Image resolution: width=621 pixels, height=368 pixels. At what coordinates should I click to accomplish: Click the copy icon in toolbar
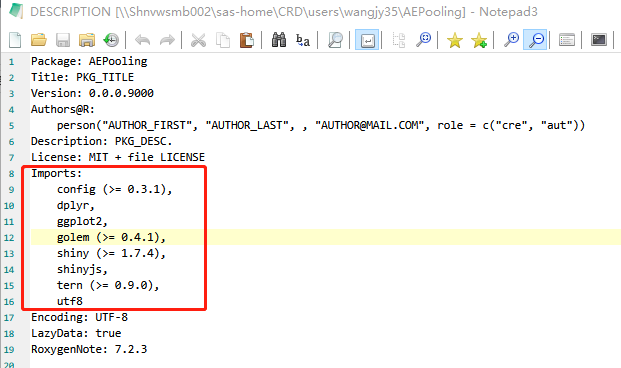coord(223,40)
